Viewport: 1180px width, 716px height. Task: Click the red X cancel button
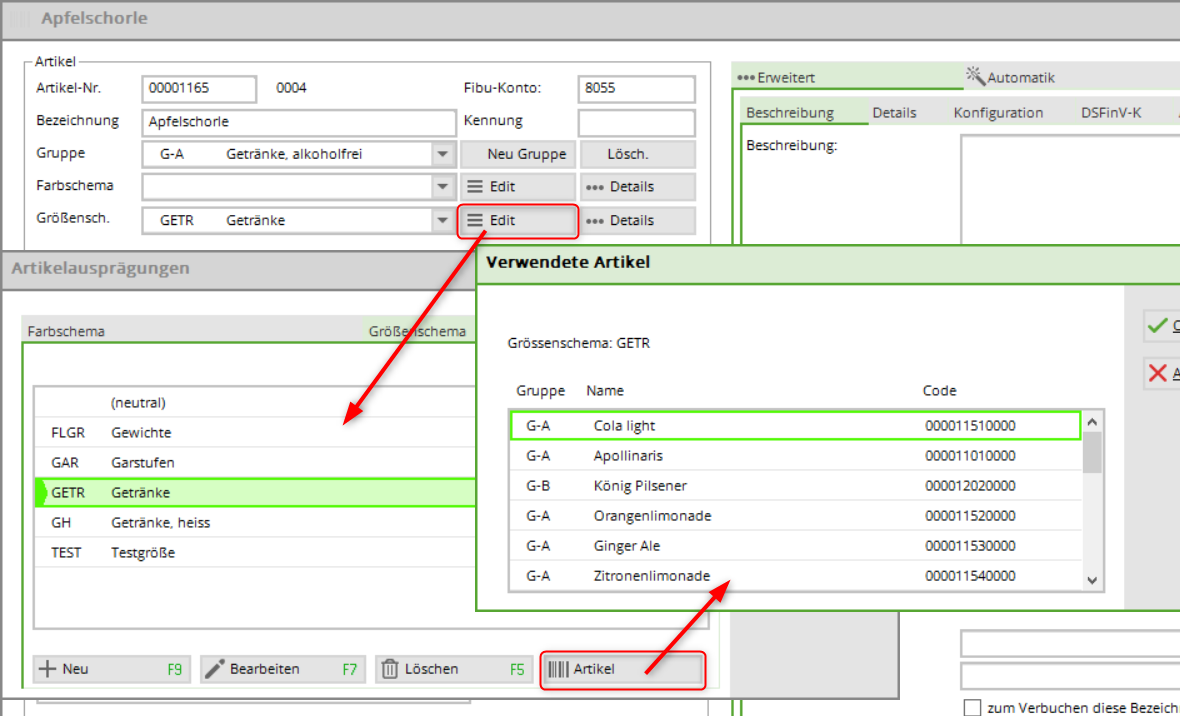1160,373
